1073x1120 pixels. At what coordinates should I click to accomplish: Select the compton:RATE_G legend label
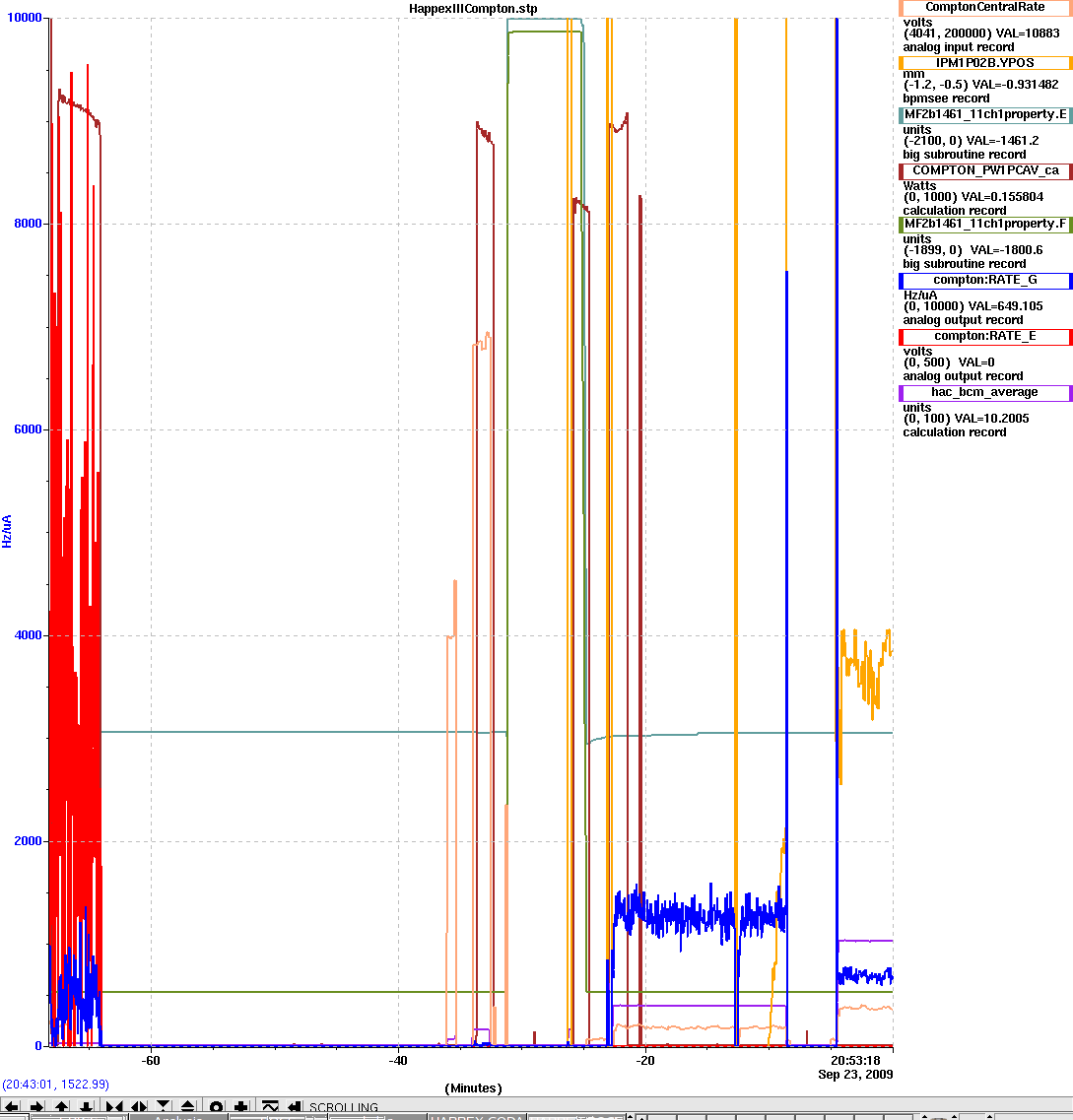pos(985,280)
